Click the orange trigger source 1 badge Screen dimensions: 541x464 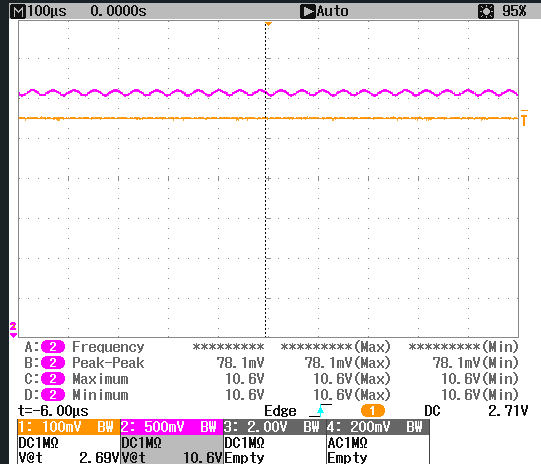(x=373, y=411)
